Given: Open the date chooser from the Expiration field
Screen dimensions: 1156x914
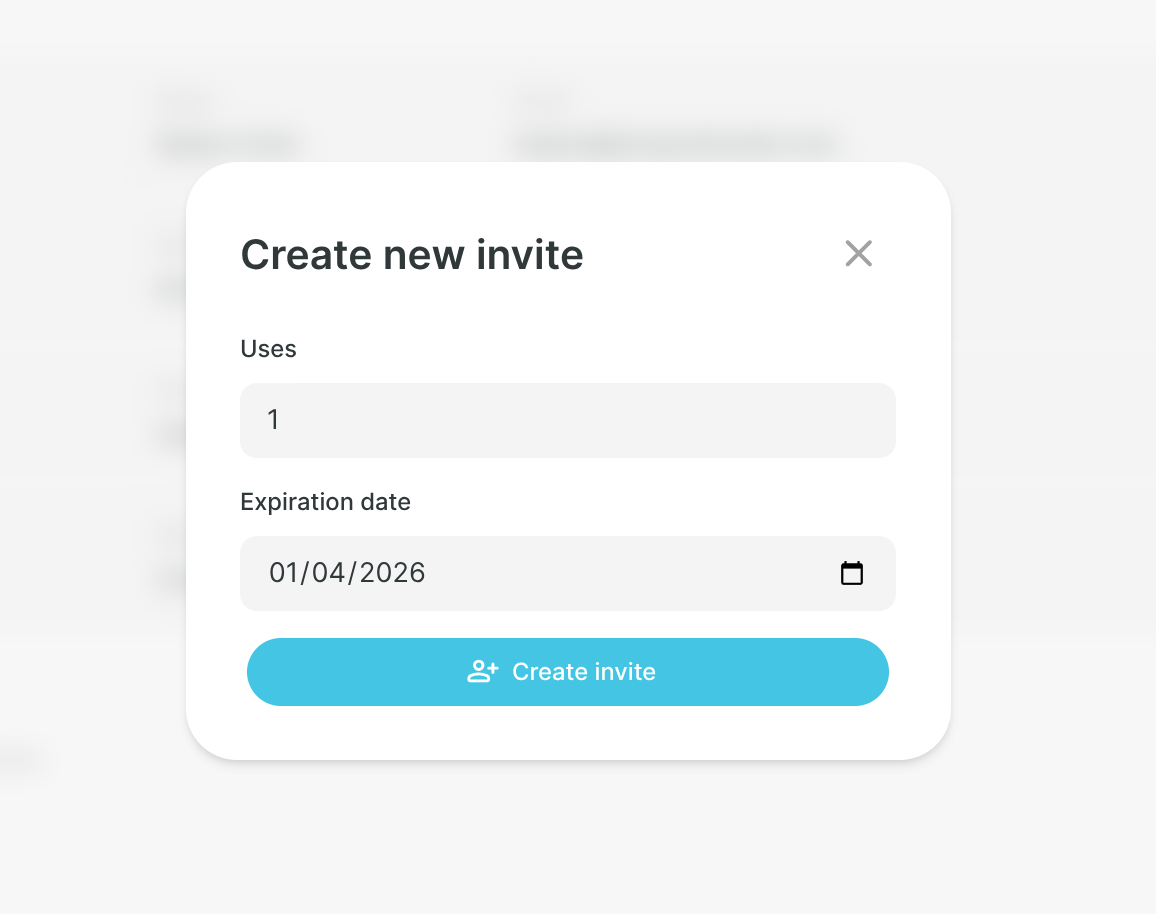Looking at the screenshot, I should point(852,573).
